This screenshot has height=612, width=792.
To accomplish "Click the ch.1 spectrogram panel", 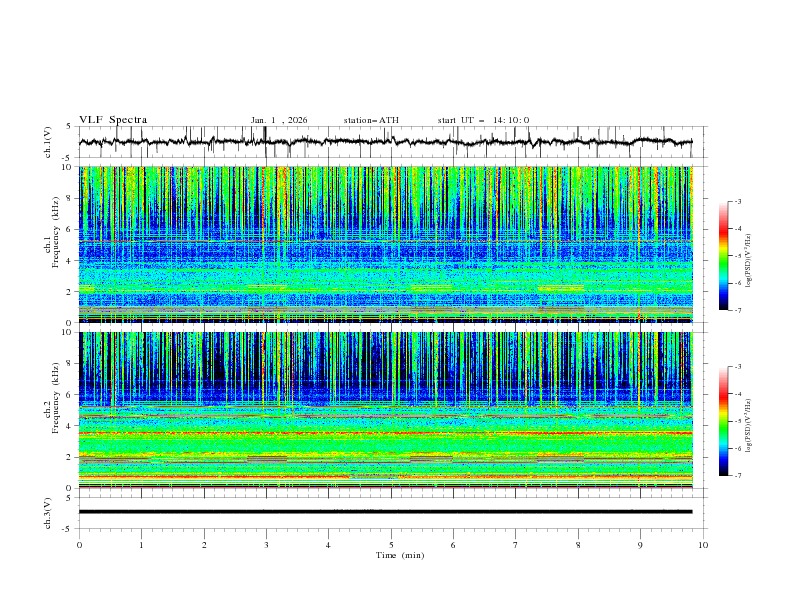I will (x=385, y=244).
